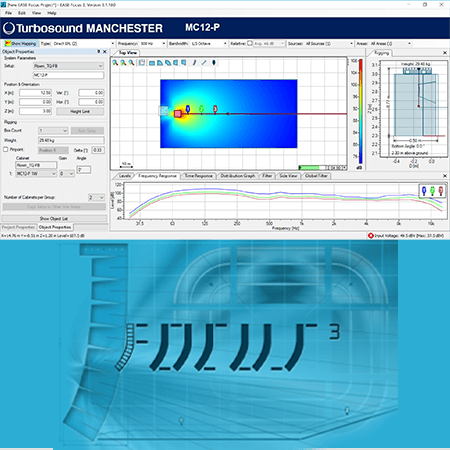Click the third zoom magnifier icon
The height and width of the screenshot is (450, 450).
click(131, 63)
